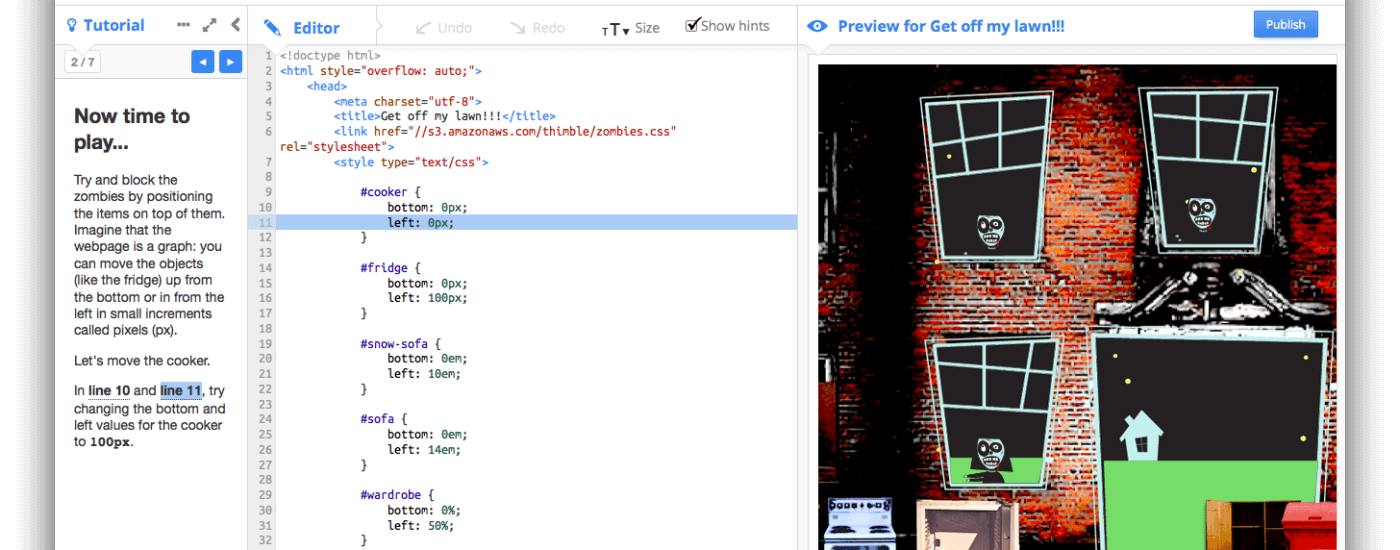Click 'bottom: 0%;' under wardrobe
The width and height of the screenshot is (1400, 550).
424,510
